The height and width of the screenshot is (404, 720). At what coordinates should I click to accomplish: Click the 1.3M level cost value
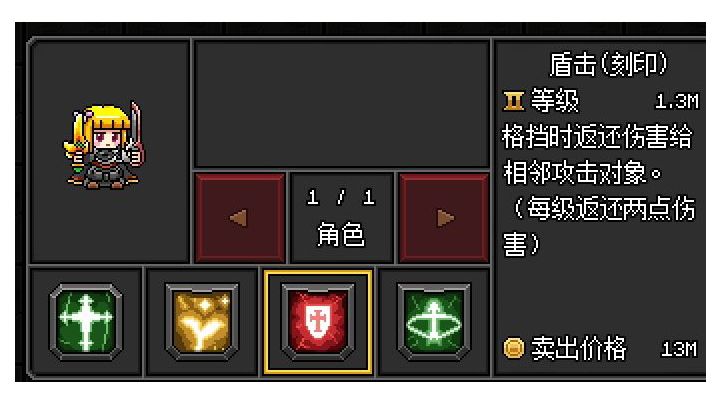pyautogui.click(x=677, y=101)
